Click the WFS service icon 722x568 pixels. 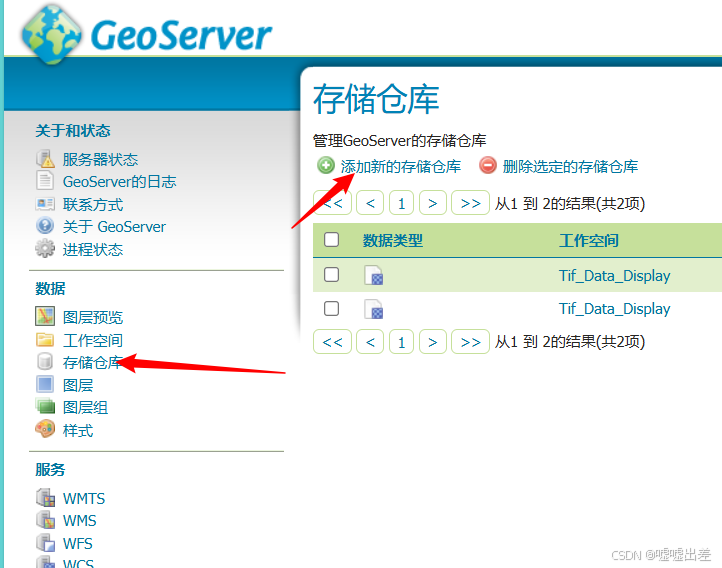(x=45, y=543)
